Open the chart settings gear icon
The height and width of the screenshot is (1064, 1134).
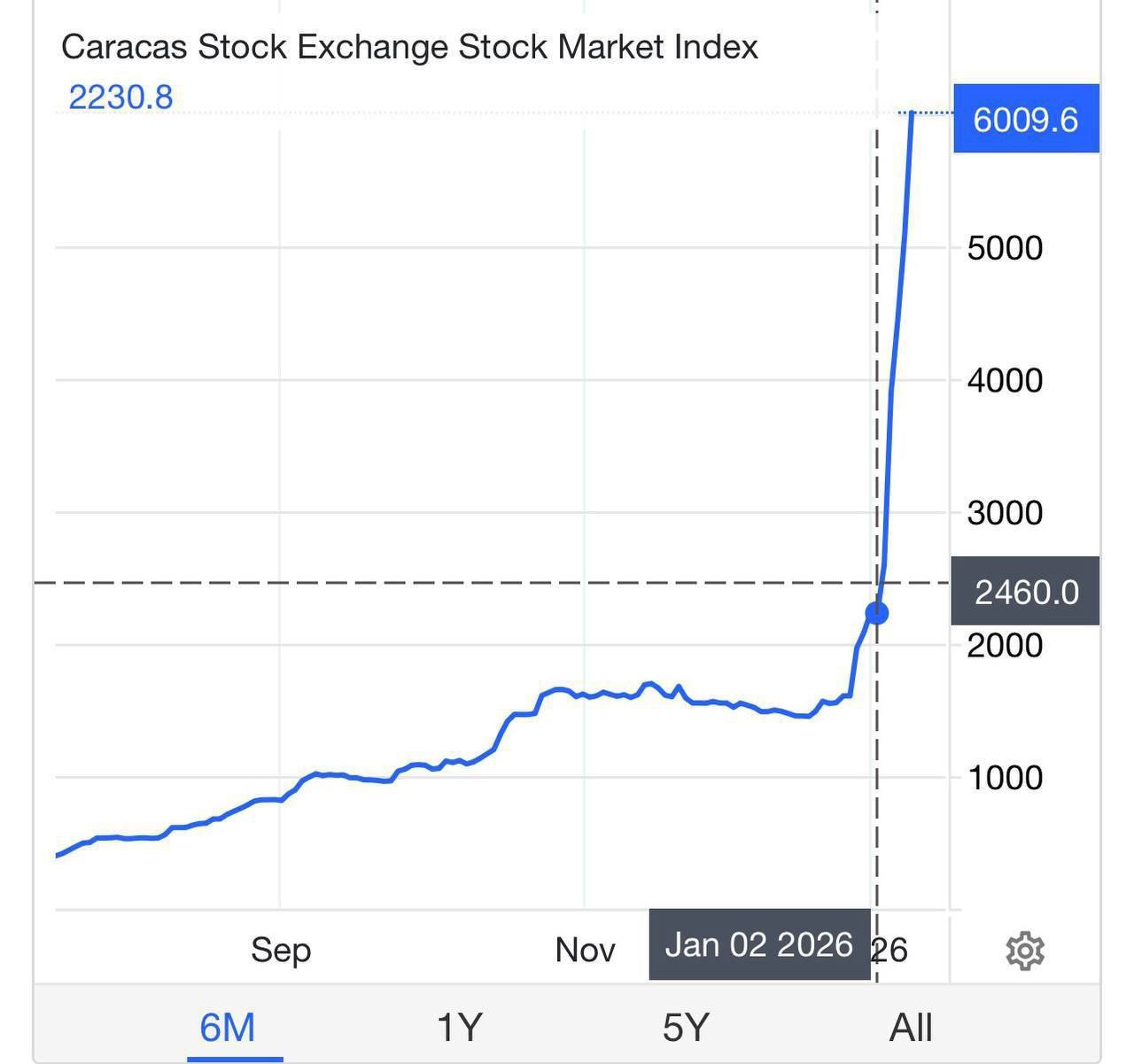1025,951
